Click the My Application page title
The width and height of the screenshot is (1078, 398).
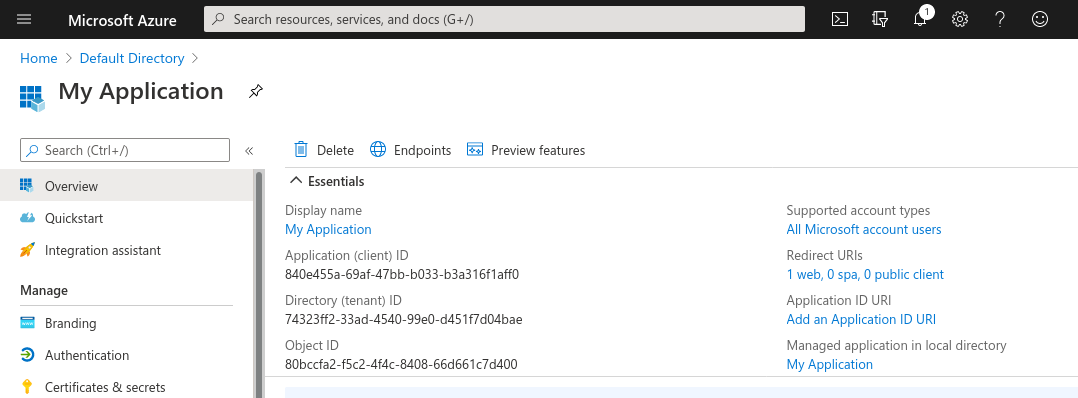pyautogui.click(x=141, y=91)
